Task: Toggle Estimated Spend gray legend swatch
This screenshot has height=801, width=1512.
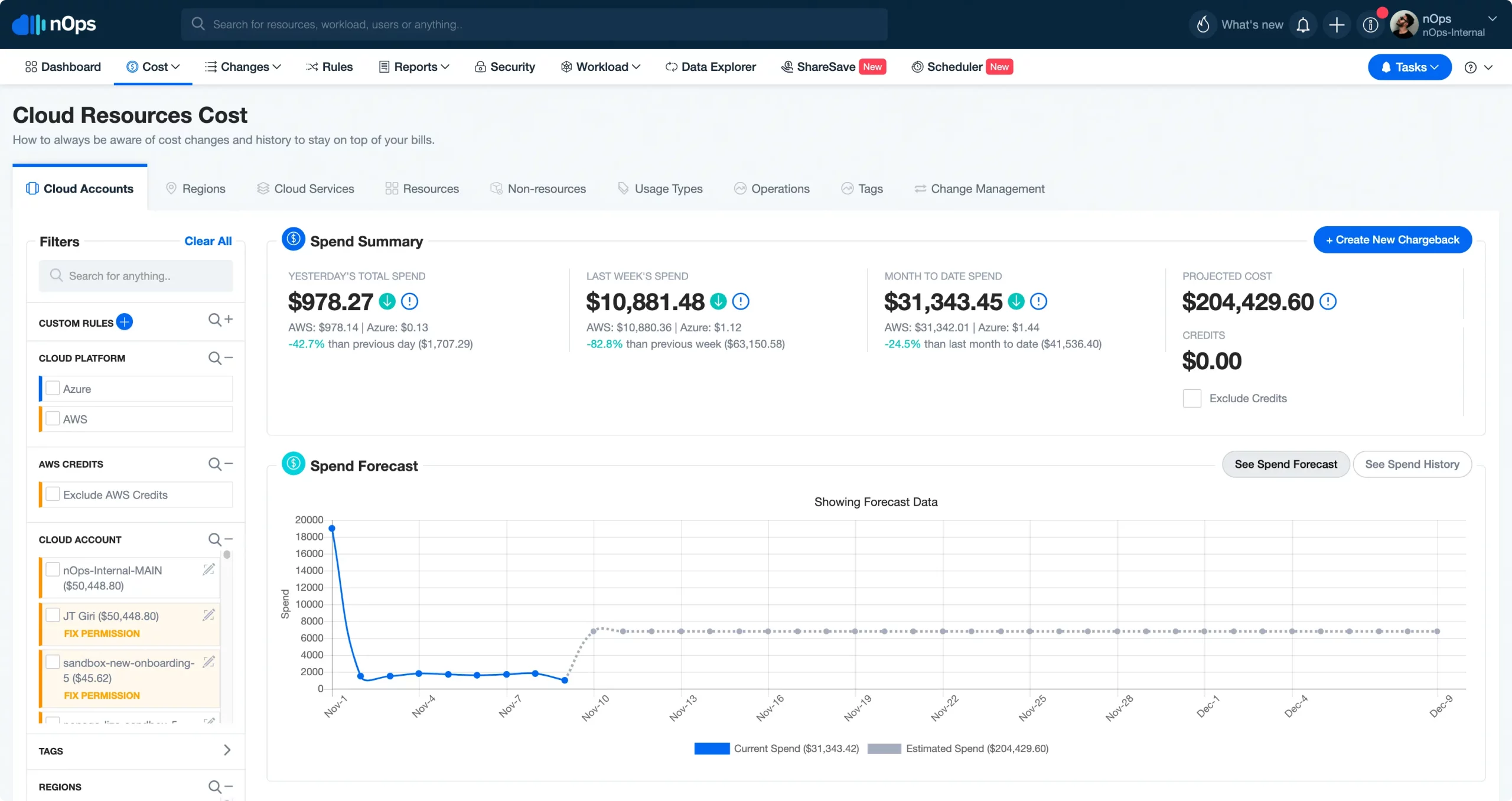Action: coord(884,748)
